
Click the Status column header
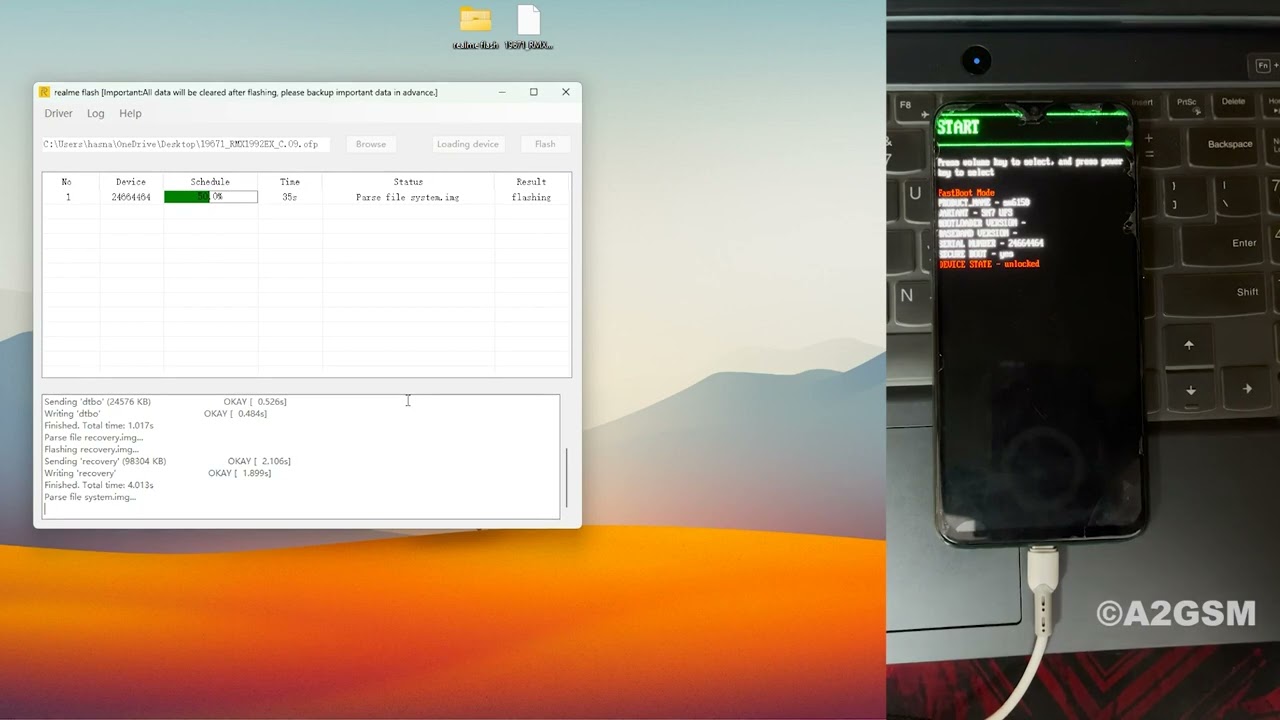(408, 182)
